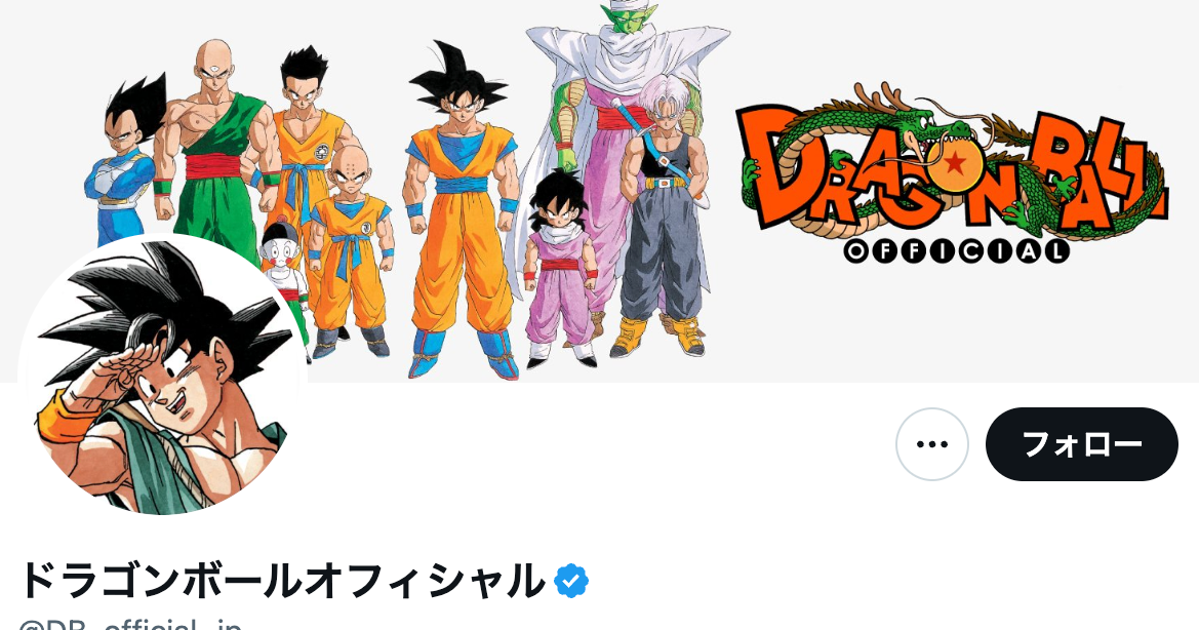This screenshot has height=630, width=1199.
Task: Click young Gohan in the purple outfit
Action: 562,268
